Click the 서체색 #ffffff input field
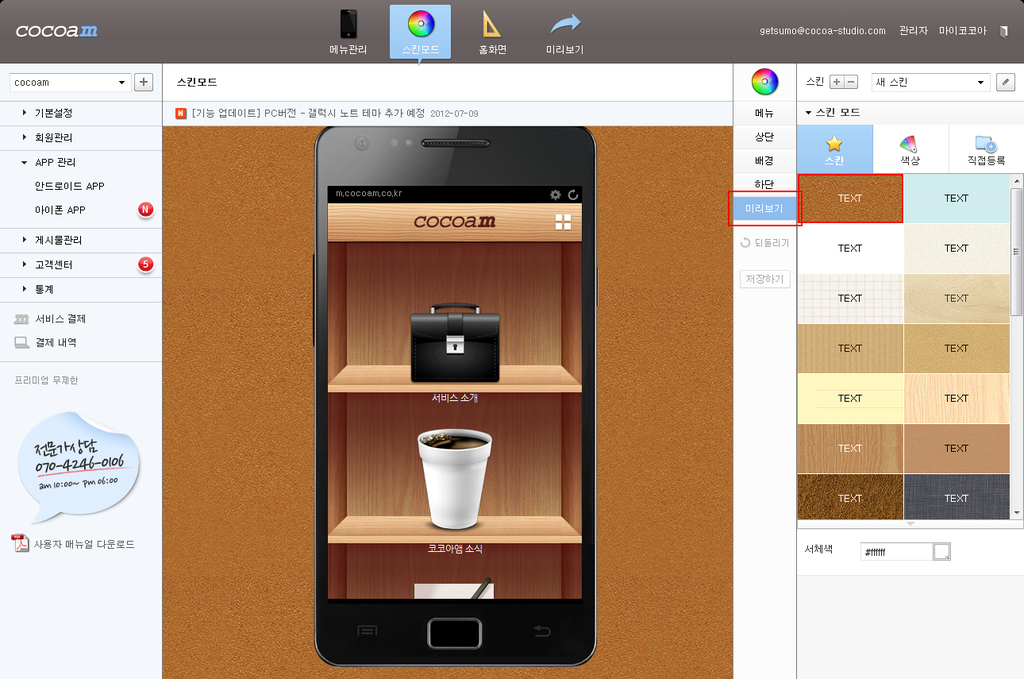Viewport: 1024px width, 679px height. pyautogui.click(x=896, y=552)
